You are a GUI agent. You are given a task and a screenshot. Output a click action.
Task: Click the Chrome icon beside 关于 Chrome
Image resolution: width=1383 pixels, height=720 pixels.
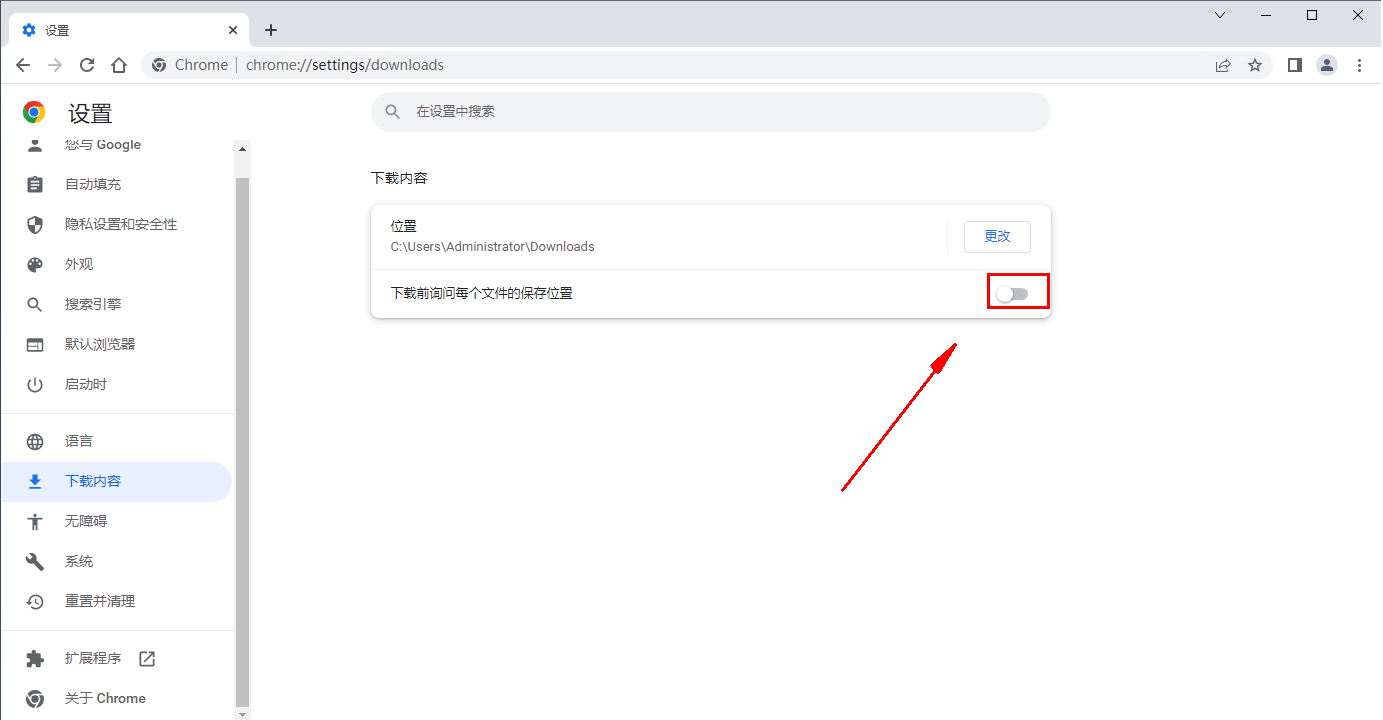pyautogui.click(x=35, y=699)
